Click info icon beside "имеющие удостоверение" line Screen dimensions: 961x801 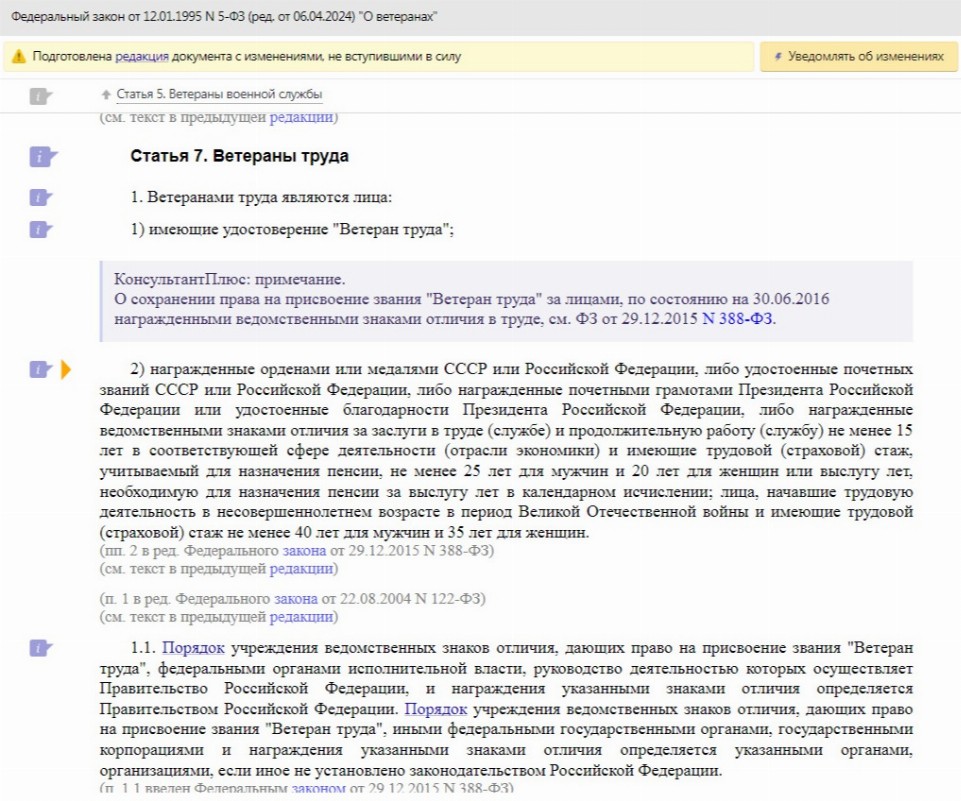pos(41,230)
